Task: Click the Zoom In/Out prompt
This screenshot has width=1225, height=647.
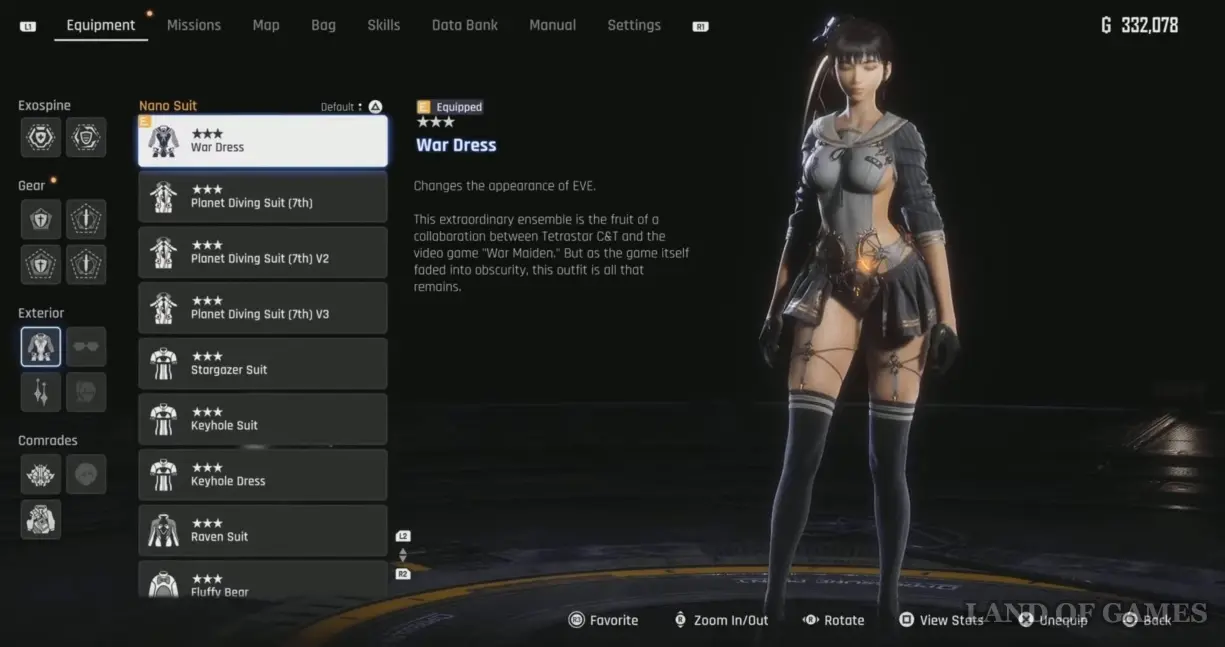Action: click(721, 620)
